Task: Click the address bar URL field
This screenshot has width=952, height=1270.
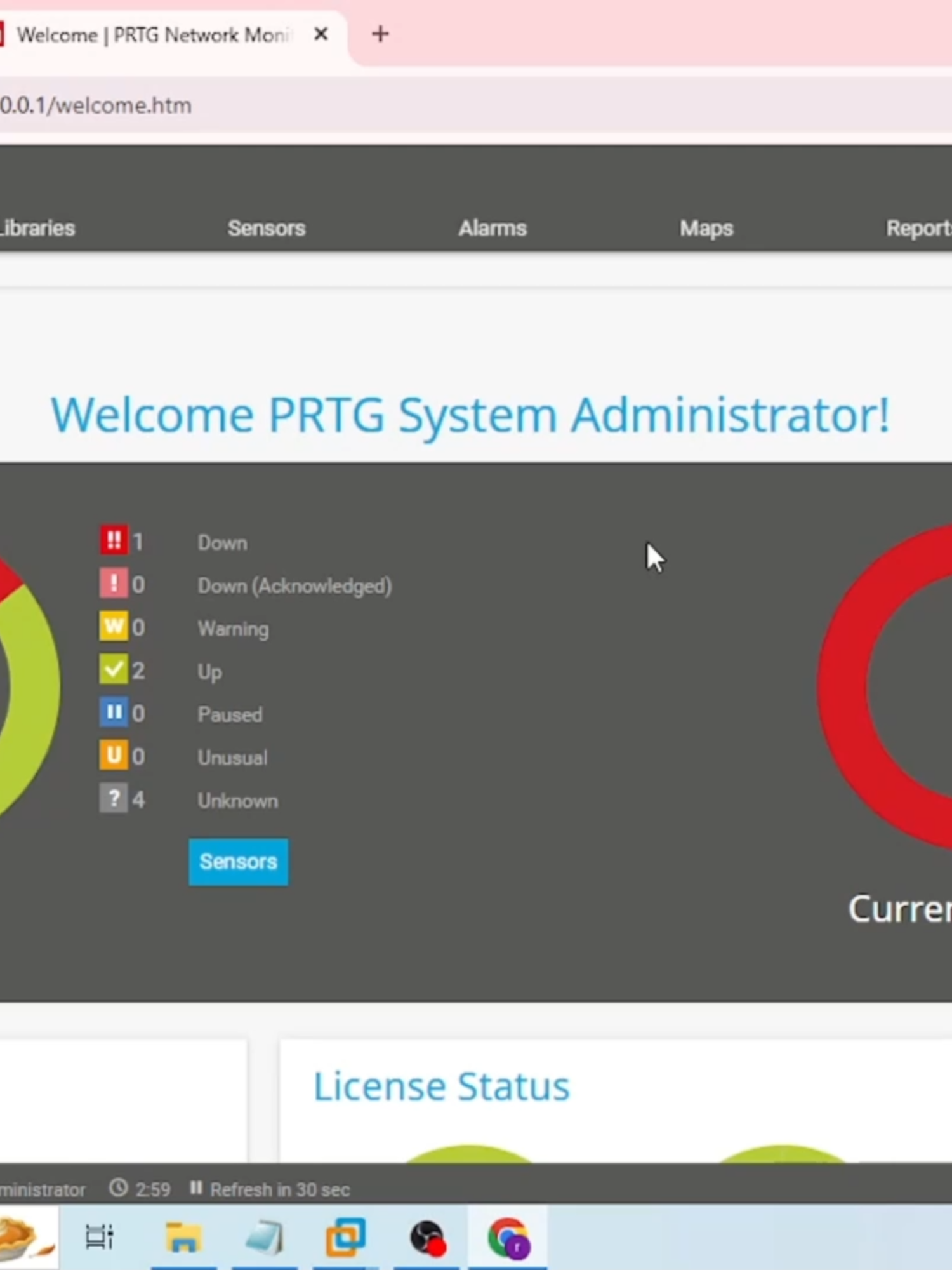Action: (x=476, y=105)
